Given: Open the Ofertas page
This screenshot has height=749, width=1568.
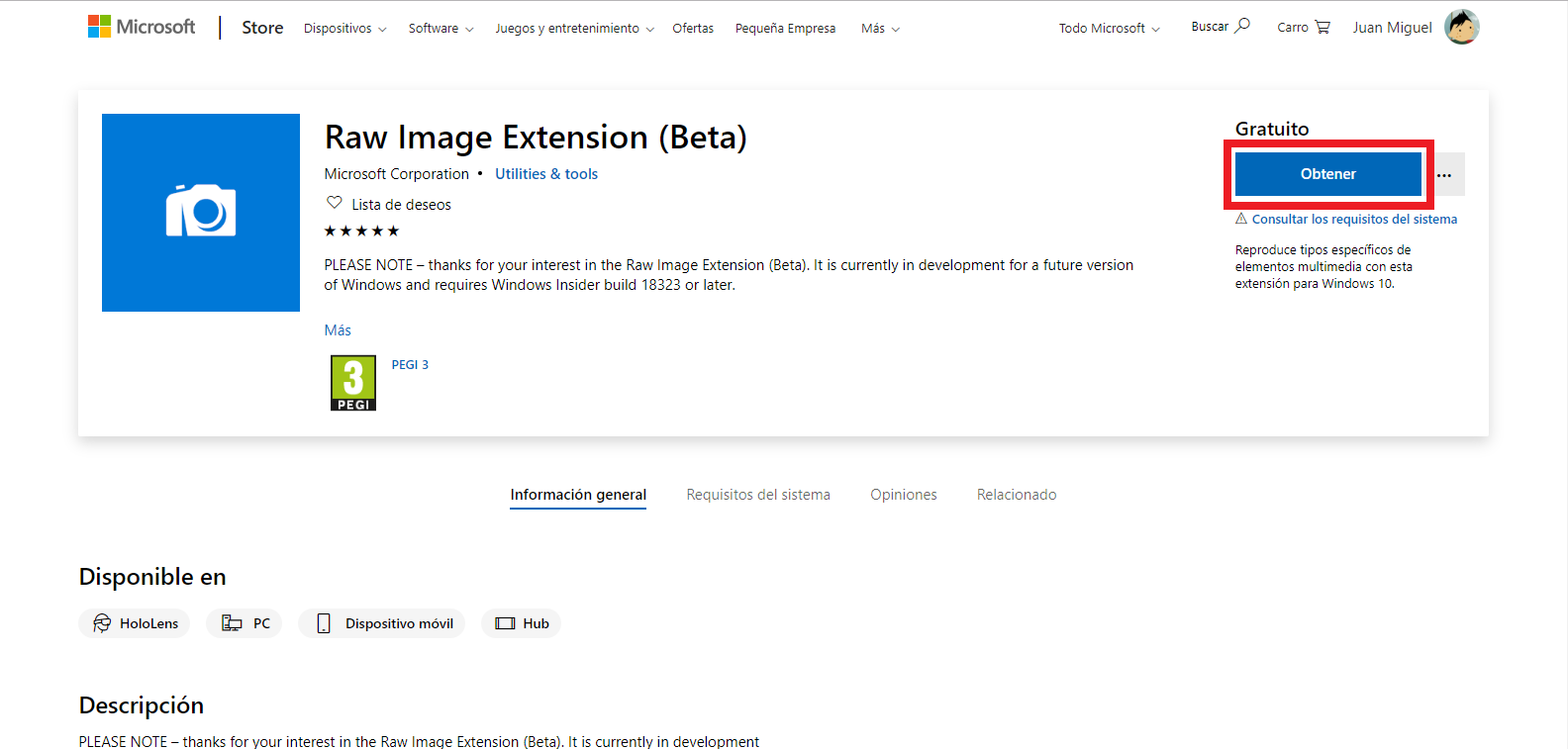Looking at the screenshot, I should [x=693, y=29].
